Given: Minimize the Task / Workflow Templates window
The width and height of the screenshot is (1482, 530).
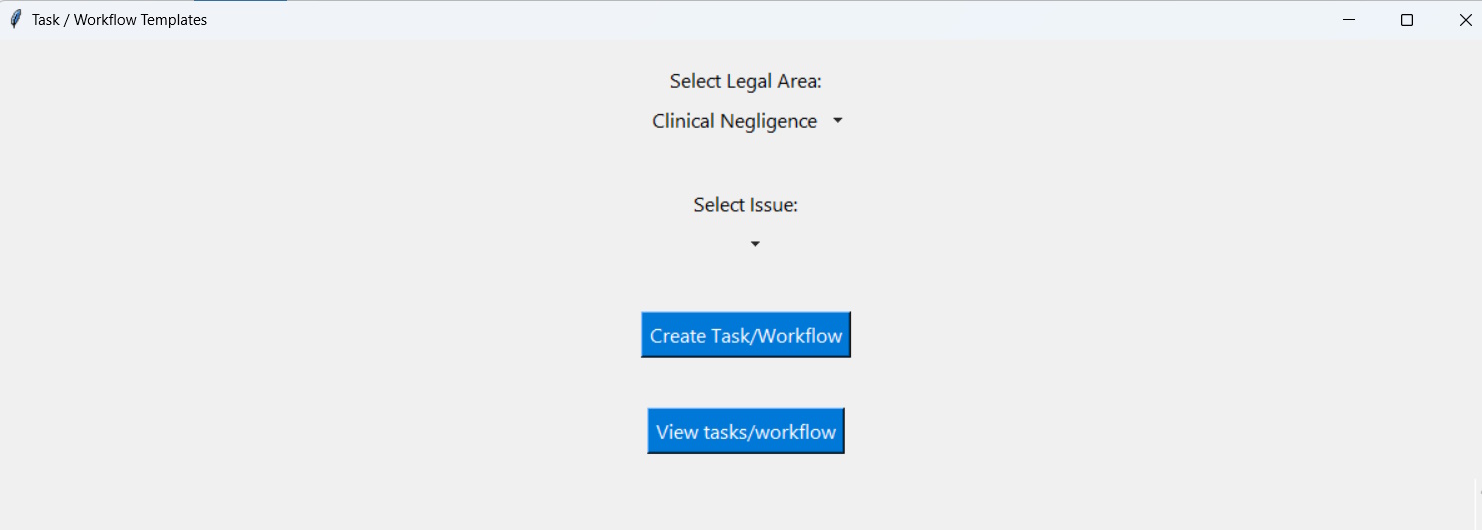Looking at the screenshot, I should click(x=1348, y=20).
